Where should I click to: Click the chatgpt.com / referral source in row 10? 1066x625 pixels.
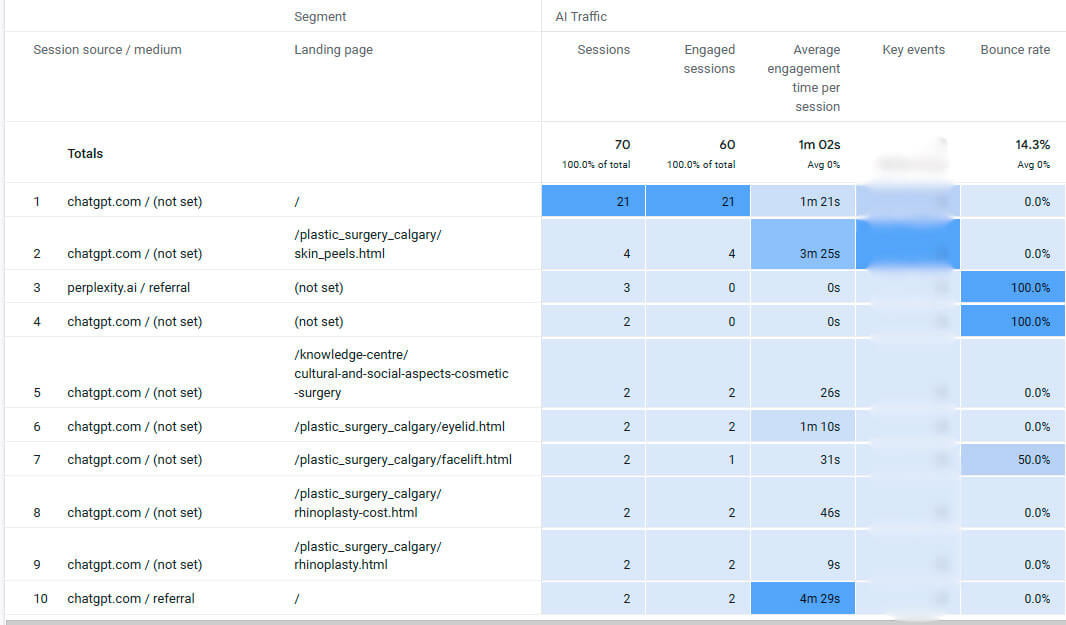130,599
